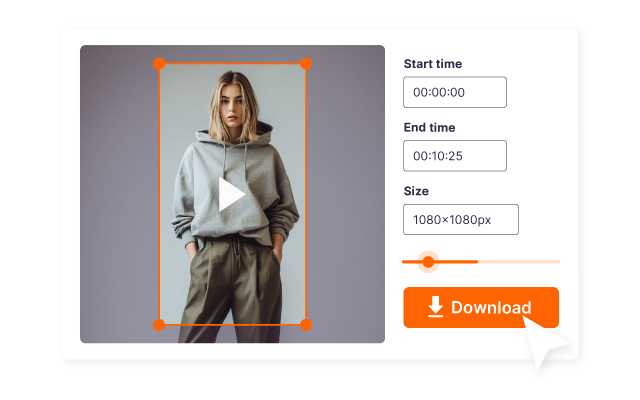Select the bottom-left orange crop handle
The width and height of the screenshot is (640, 400).
[x=159, y=325]
